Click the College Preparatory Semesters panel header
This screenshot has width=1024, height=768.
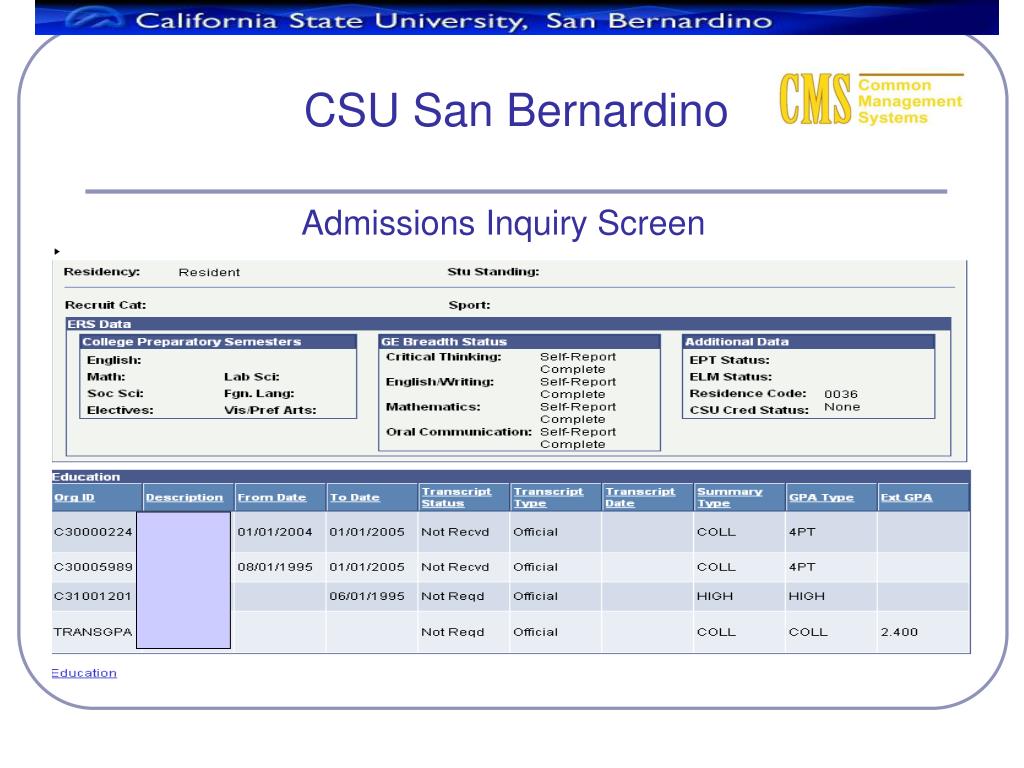click(218, 342)
